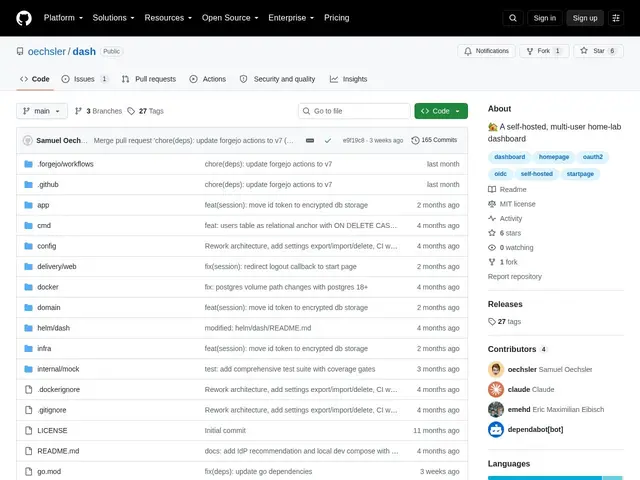The height and width of the screenshot is (480, 640).
Task: Click file icon next to README.md
Action: [x=28, y=451]
